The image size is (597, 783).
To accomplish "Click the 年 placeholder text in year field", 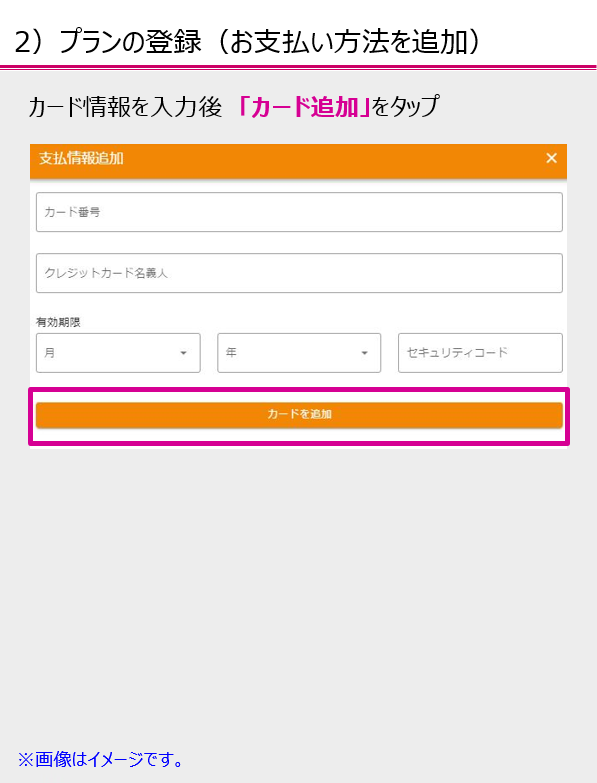I will [x=231, y=353].
